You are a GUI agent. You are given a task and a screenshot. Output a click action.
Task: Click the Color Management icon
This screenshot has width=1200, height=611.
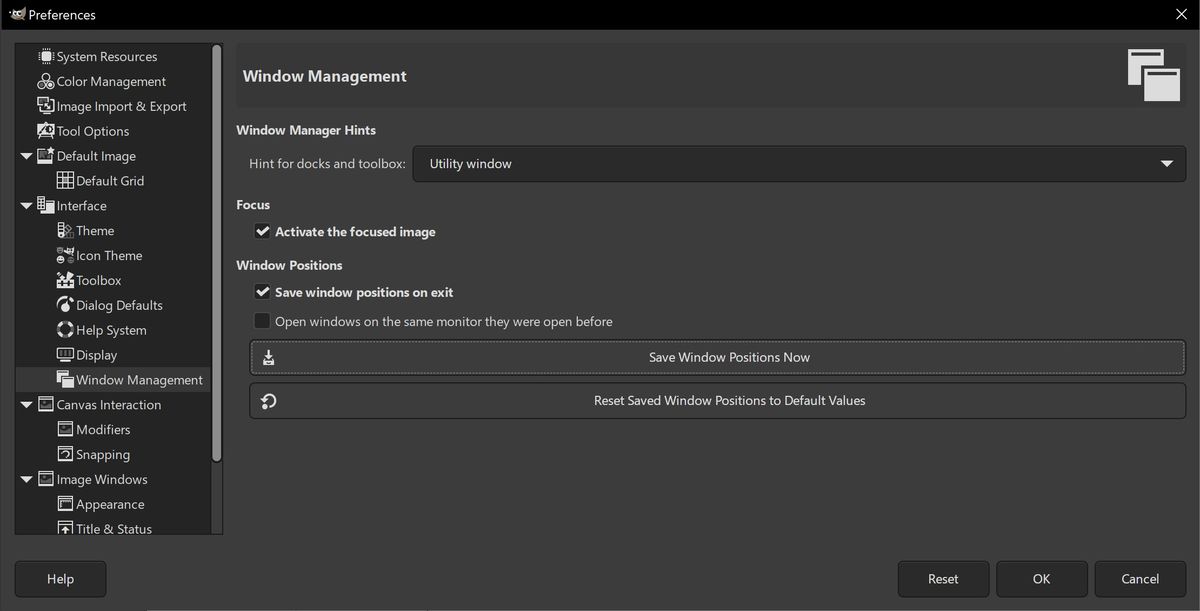click(x=47, y=81)
